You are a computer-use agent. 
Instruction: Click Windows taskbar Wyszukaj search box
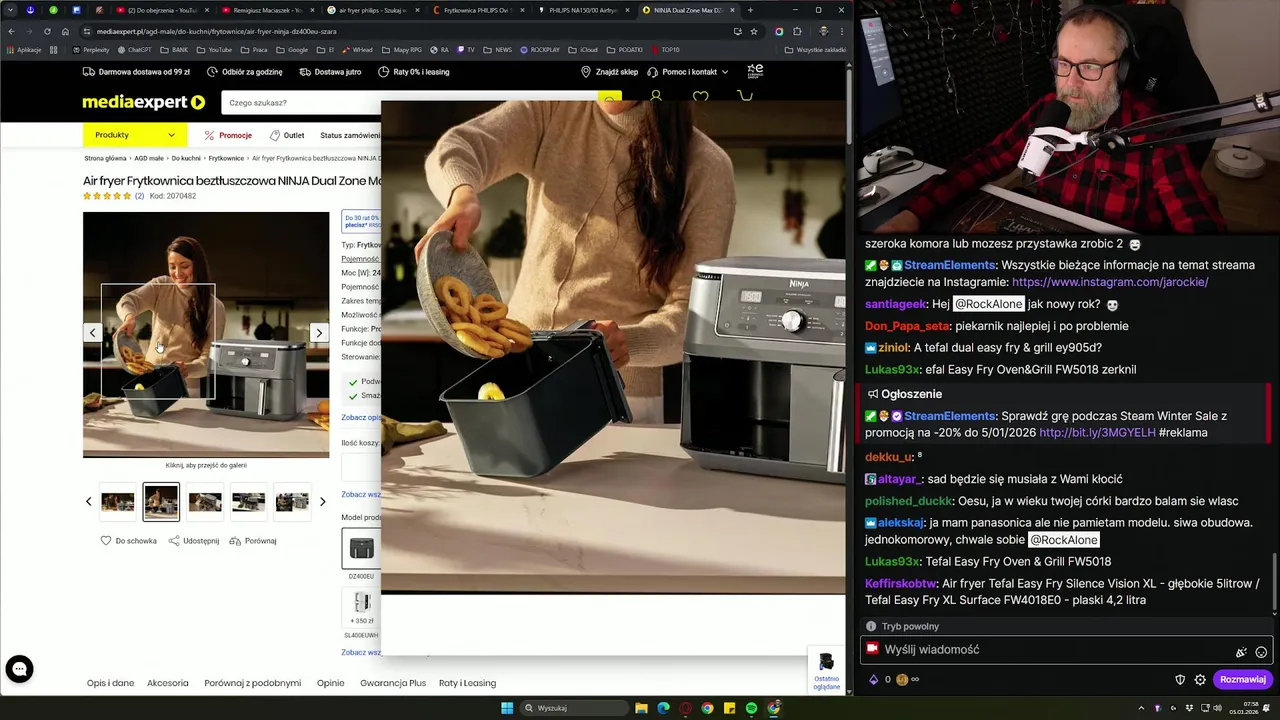point(575,708)
